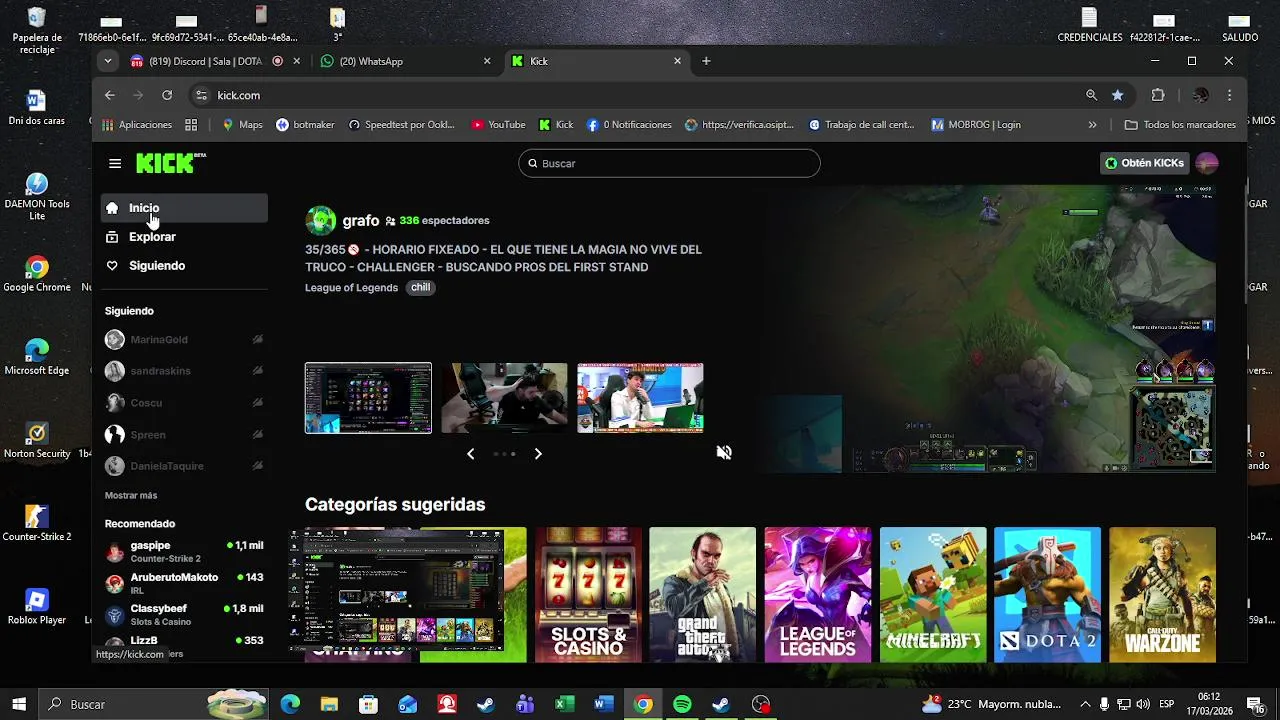Open Spotify from the taskbar
This screenshot has width=1280, height=720.
(682, 704)
